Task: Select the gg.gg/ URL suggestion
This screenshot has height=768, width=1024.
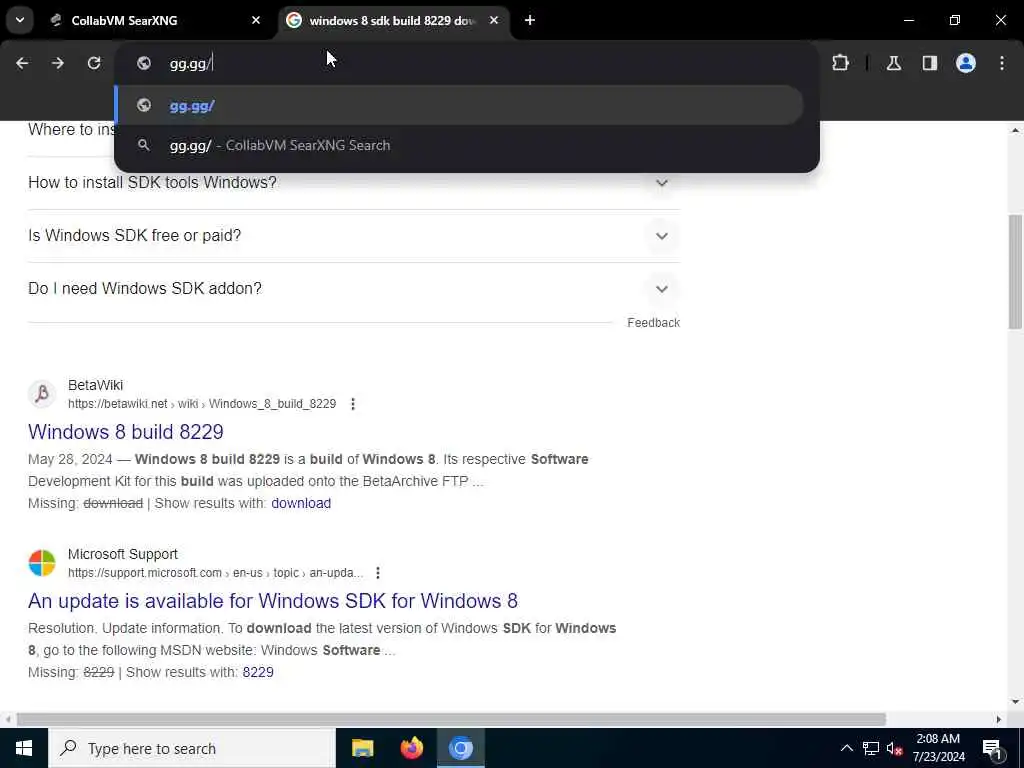Action: tap(460, 105)
